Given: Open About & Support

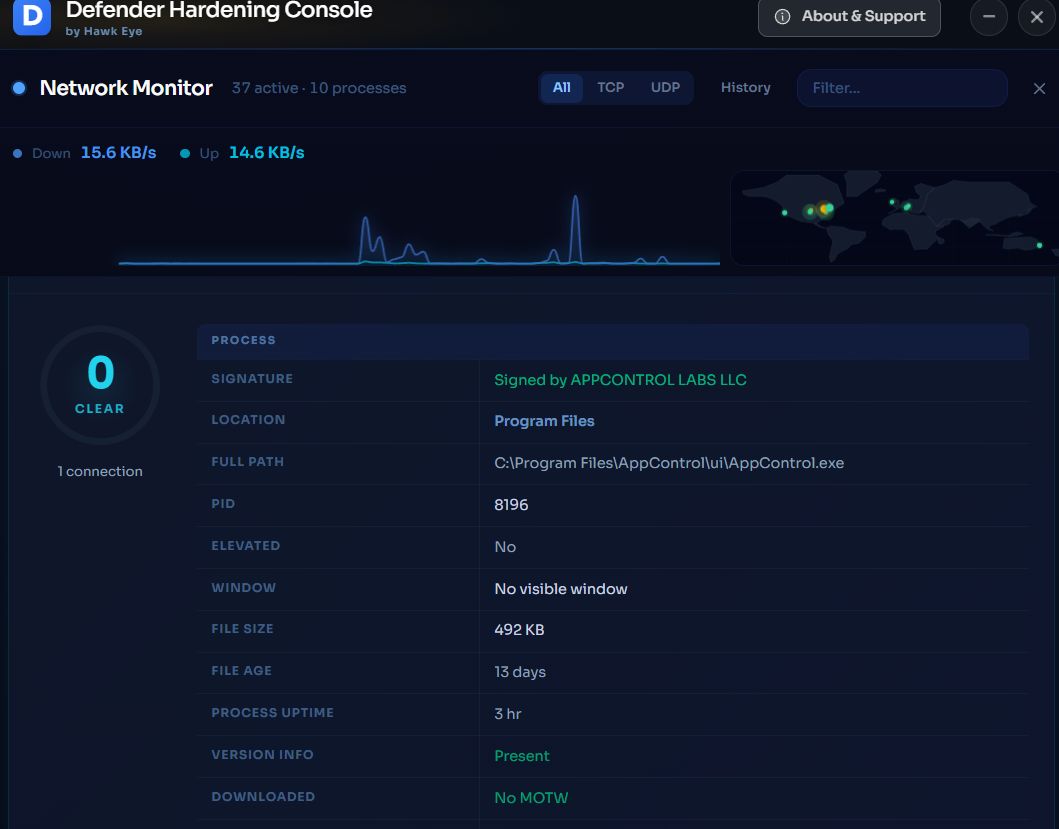Looking at the screenshot, I should [849, 17].
